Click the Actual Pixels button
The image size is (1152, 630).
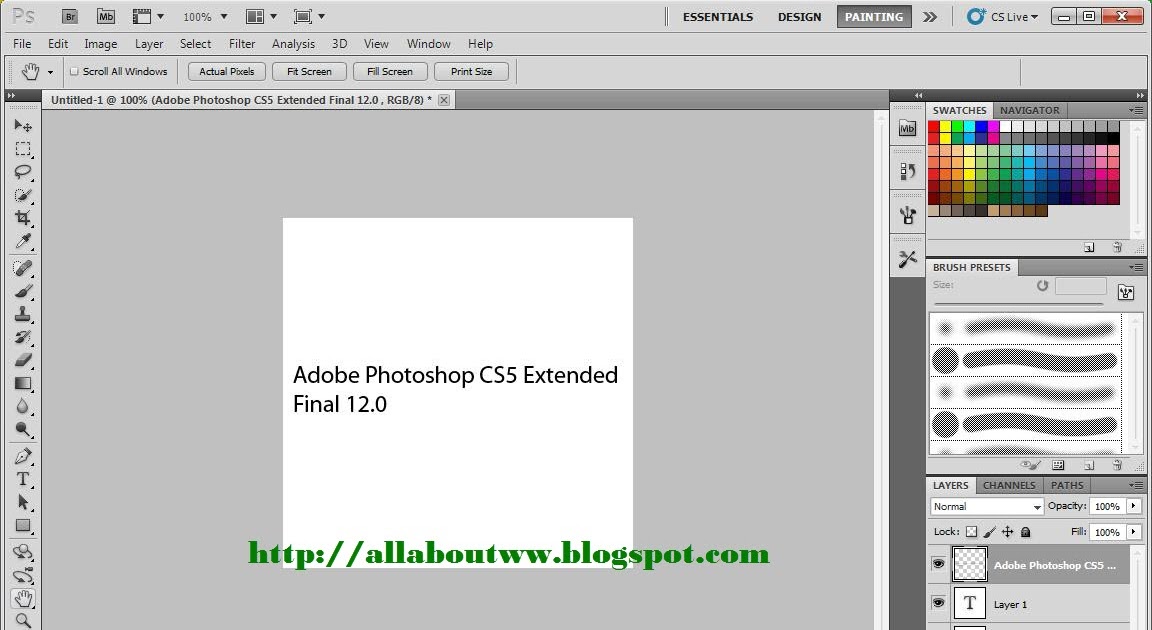pos(226,71)
